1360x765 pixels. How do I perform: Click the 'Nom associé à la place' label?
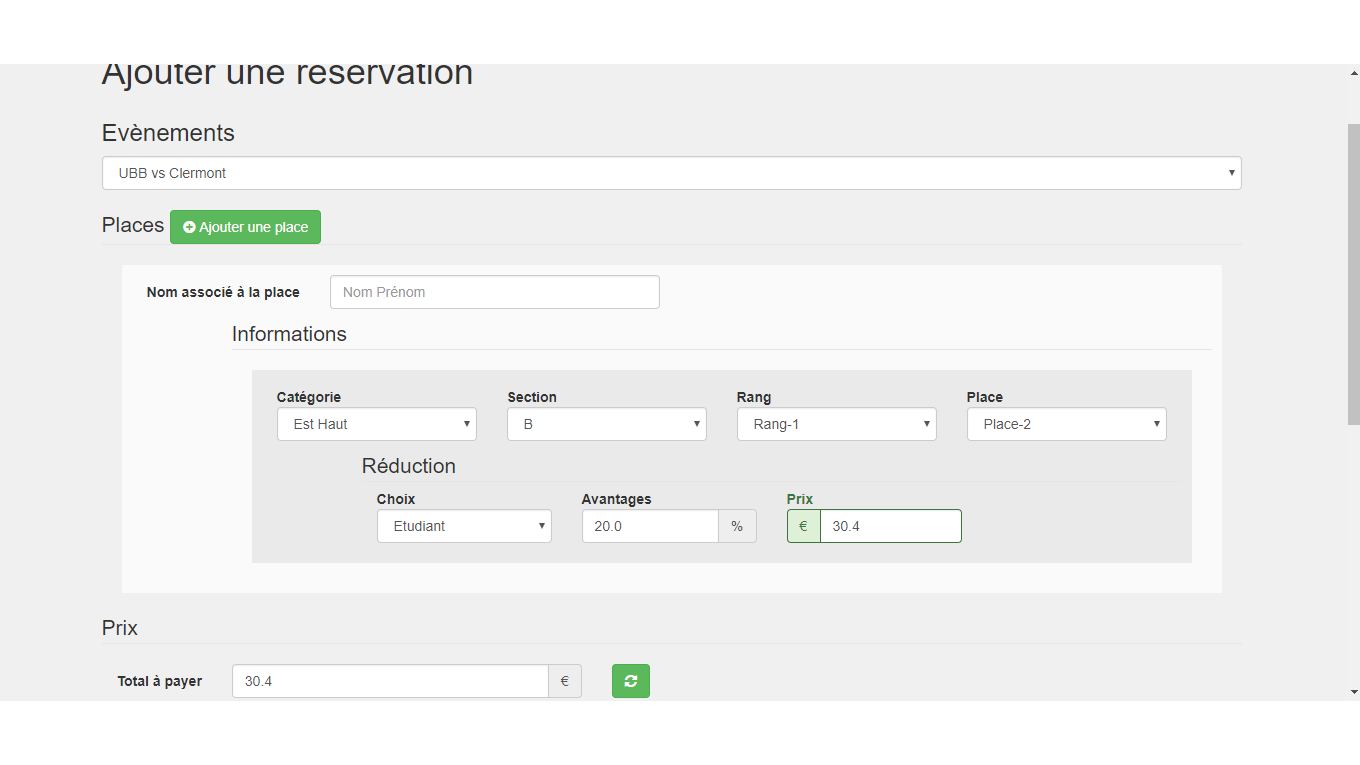(x=223, y=292)
